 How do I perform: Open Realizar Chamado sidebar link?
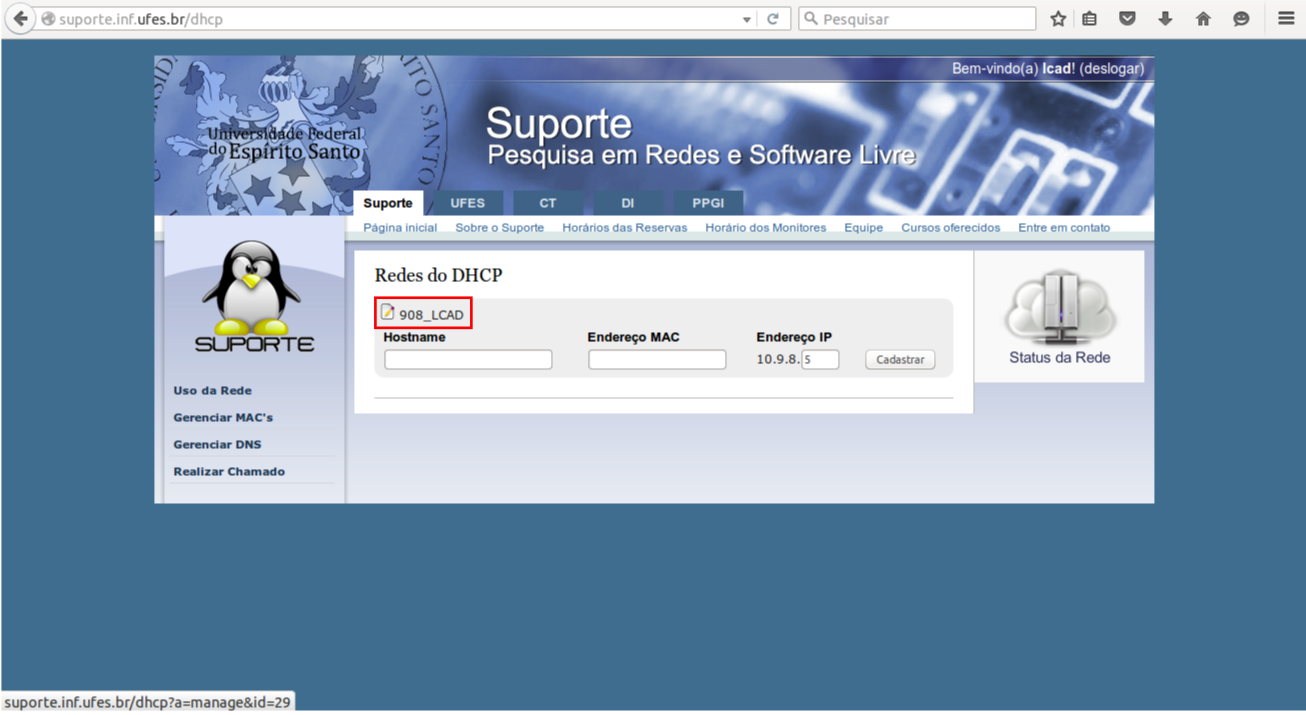coord(229,471)
